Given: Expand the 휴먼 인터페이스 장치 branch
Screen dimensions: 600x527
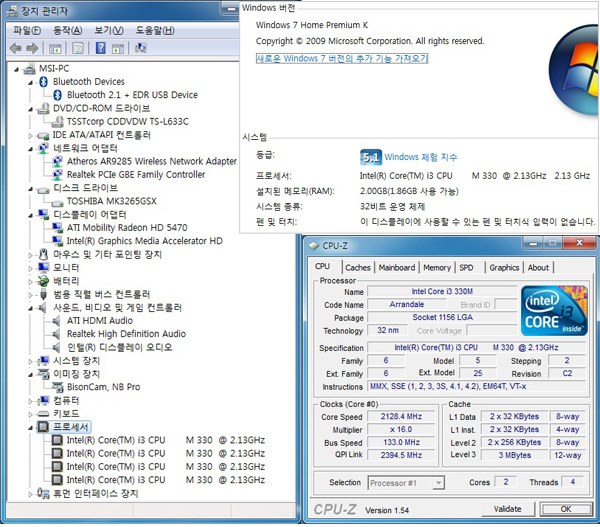Looking at the screenshot, I should click(x=31, y=494).
